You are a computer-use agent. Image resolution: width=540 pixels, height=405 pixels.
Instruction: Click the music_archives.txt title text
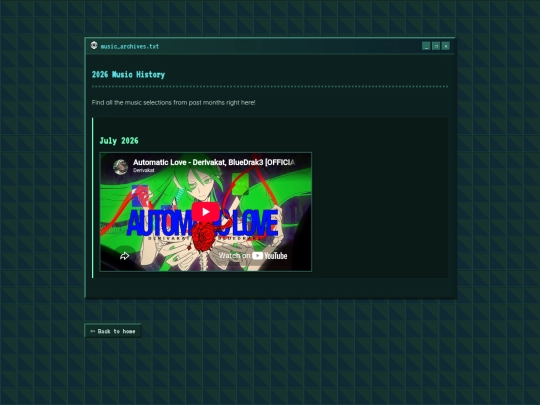[x=130, y=46]
